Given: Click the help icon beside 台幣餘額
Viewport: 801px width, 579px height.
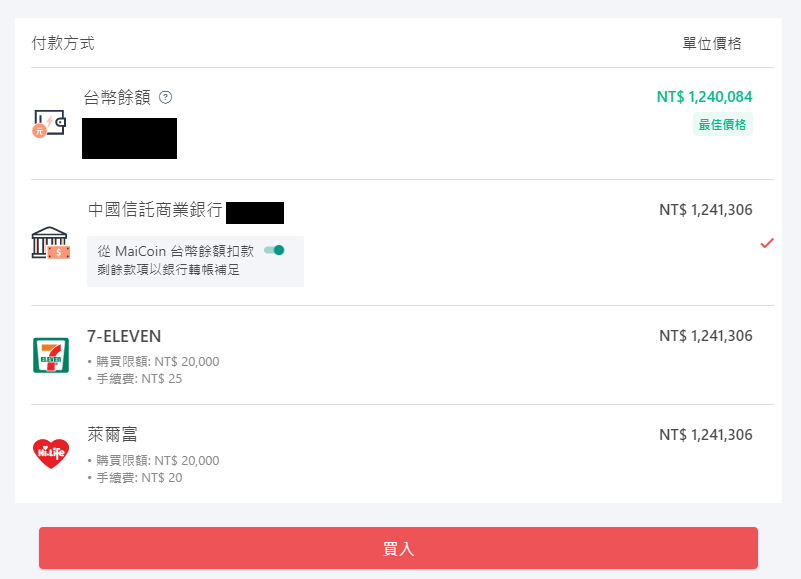Looking at the screenshot, I should click(166, 97).
